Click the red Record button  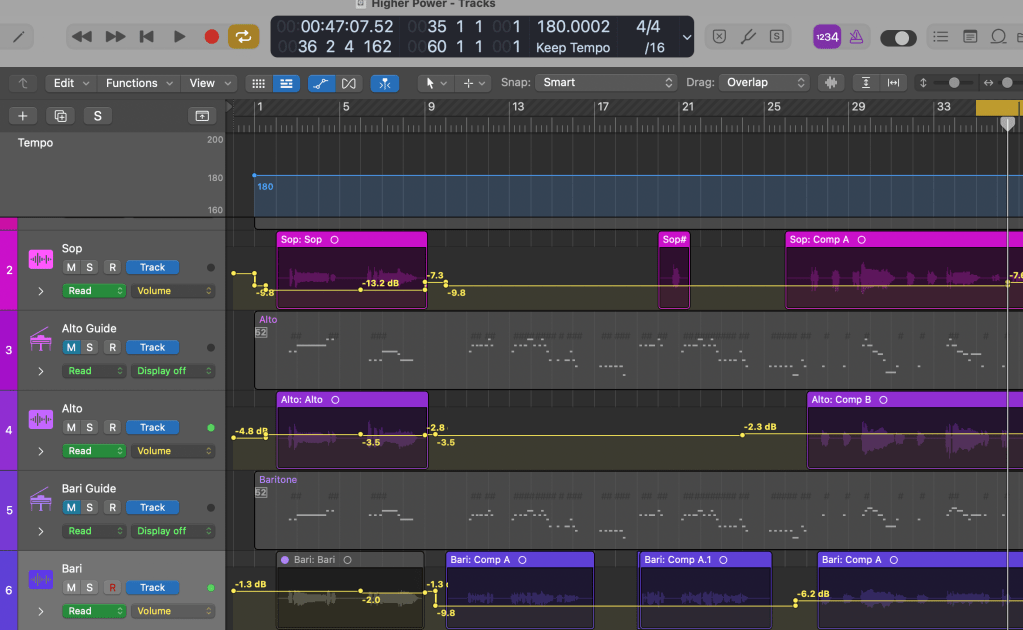coord(211,37)
